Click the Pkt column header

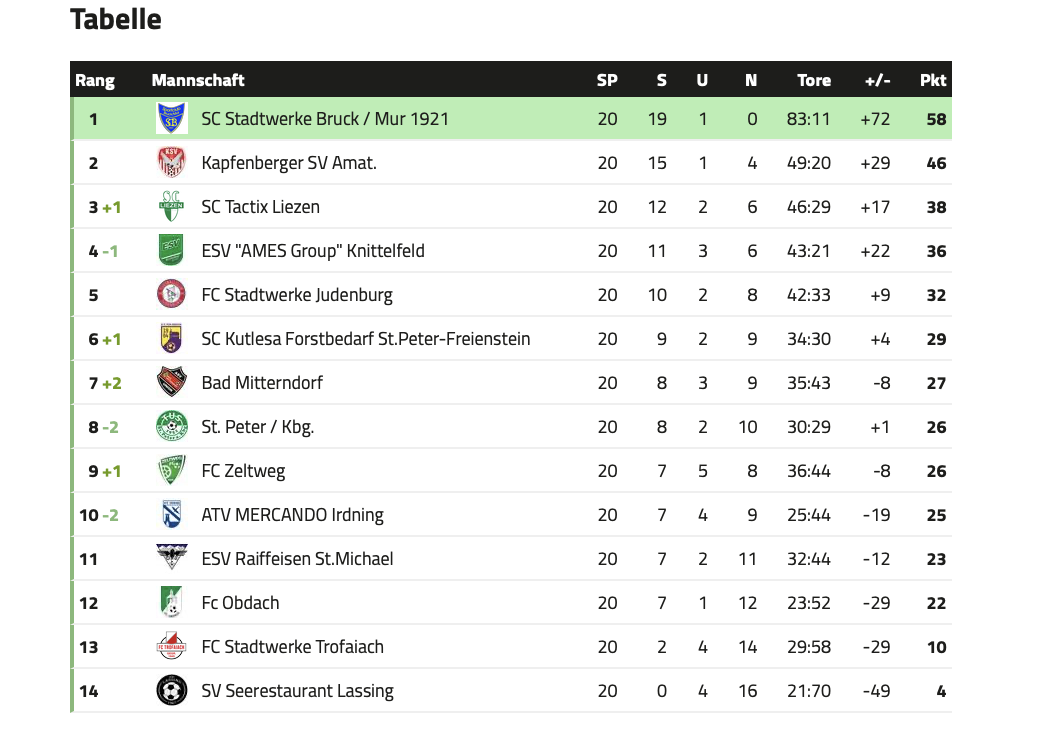[933, 80]
